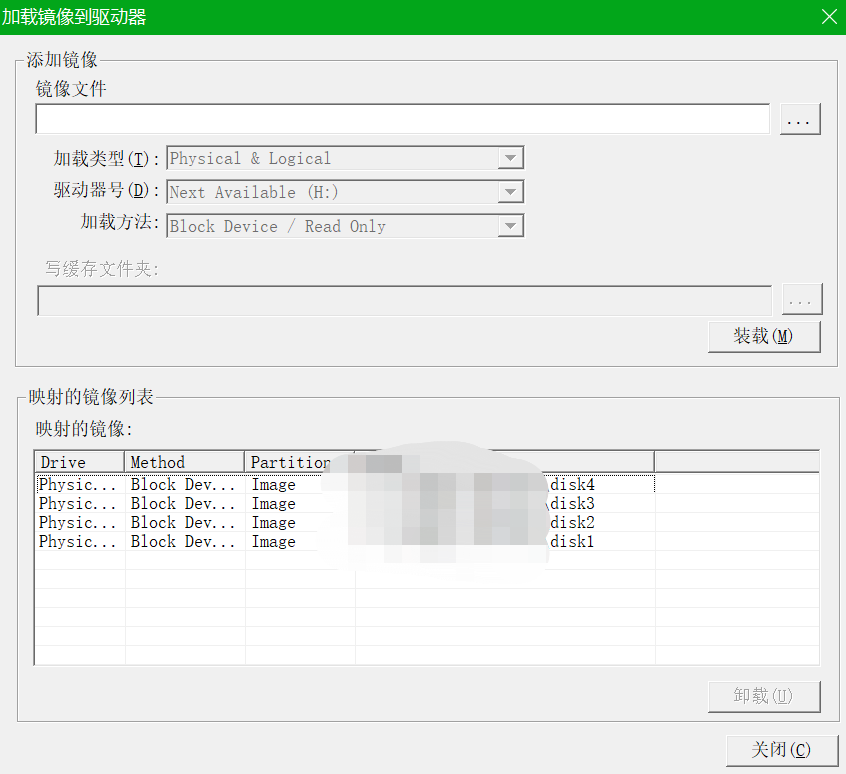Image resolution: width=846 pixels, height=774 pixels.
Task: Sort by the Drive column header
Action: coord(79,462)
